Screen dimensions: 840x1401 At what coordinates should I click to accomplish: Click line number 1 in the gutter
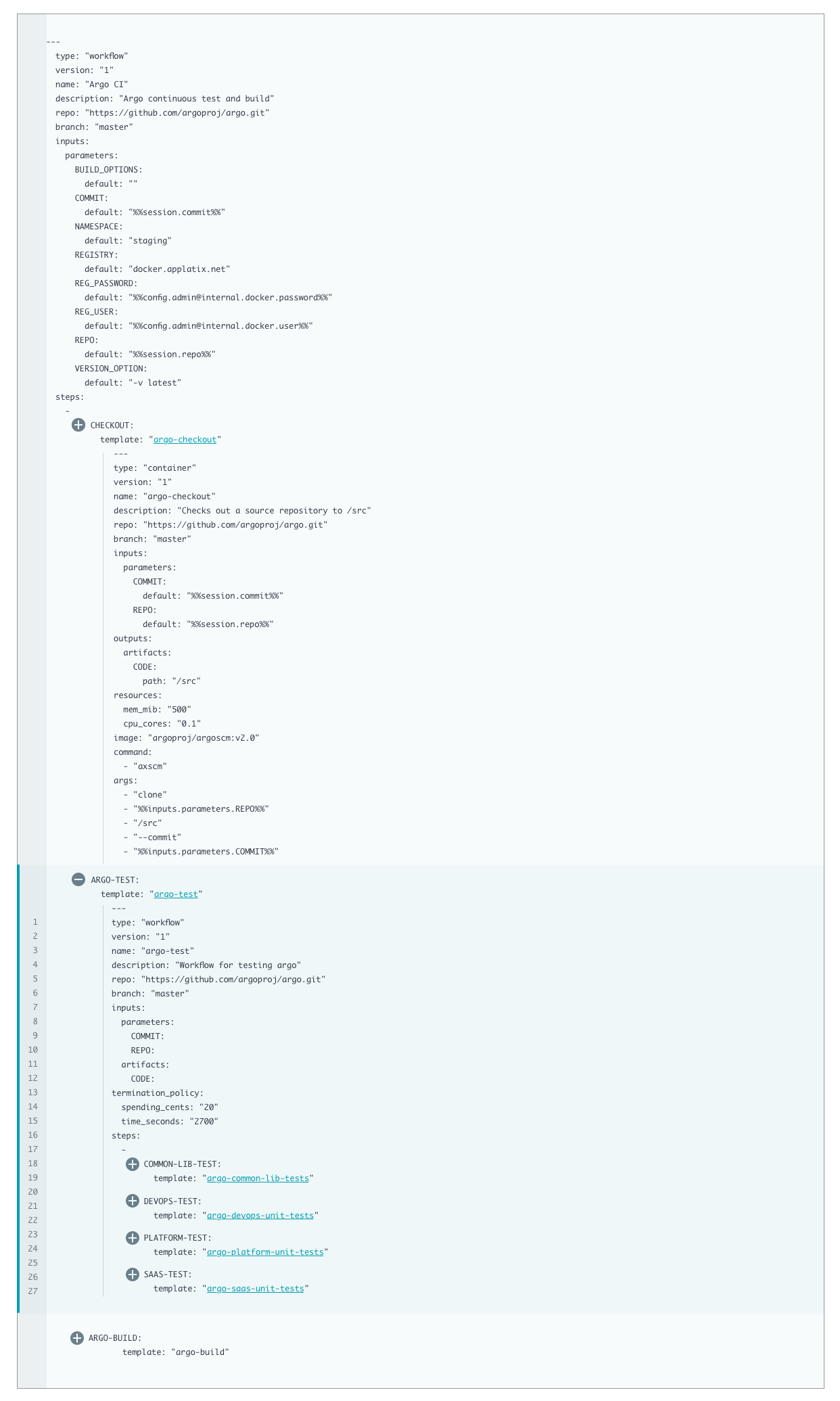tap(34, 922)
